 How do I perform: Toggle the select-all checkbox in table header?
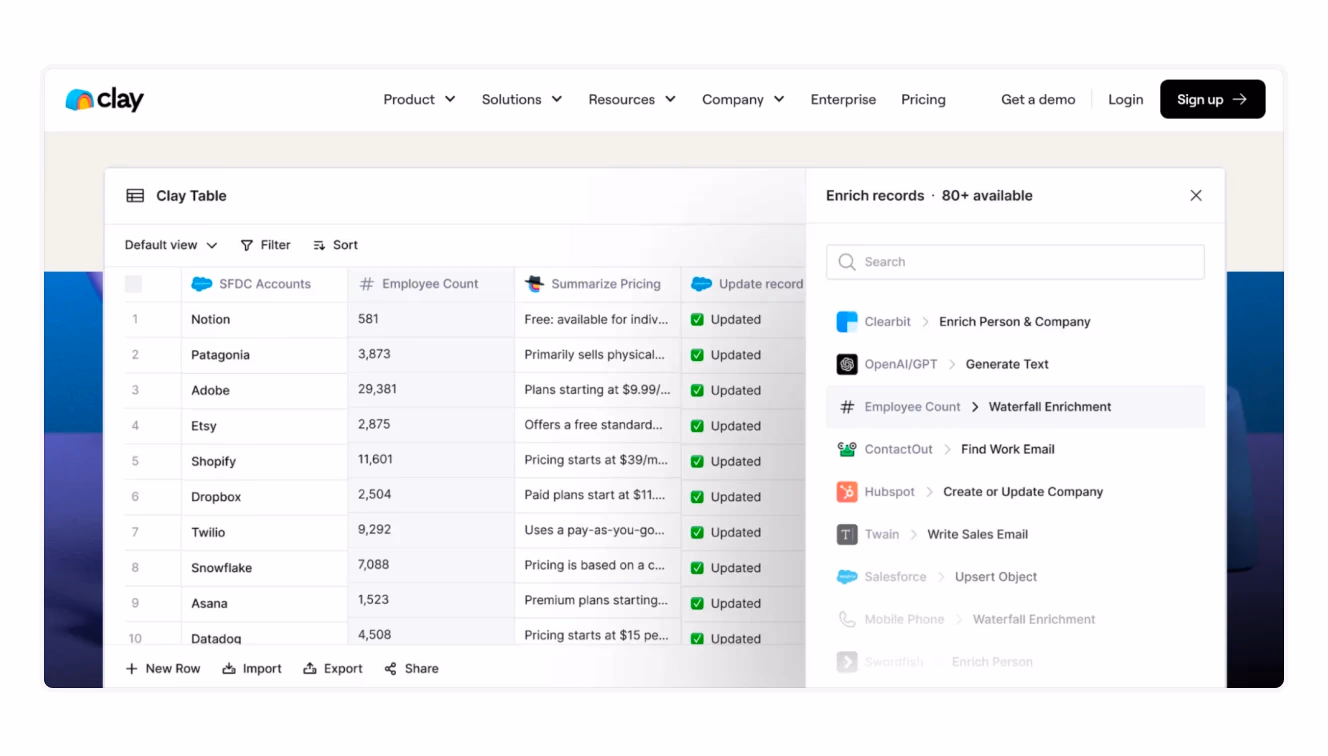pos(133,284)
